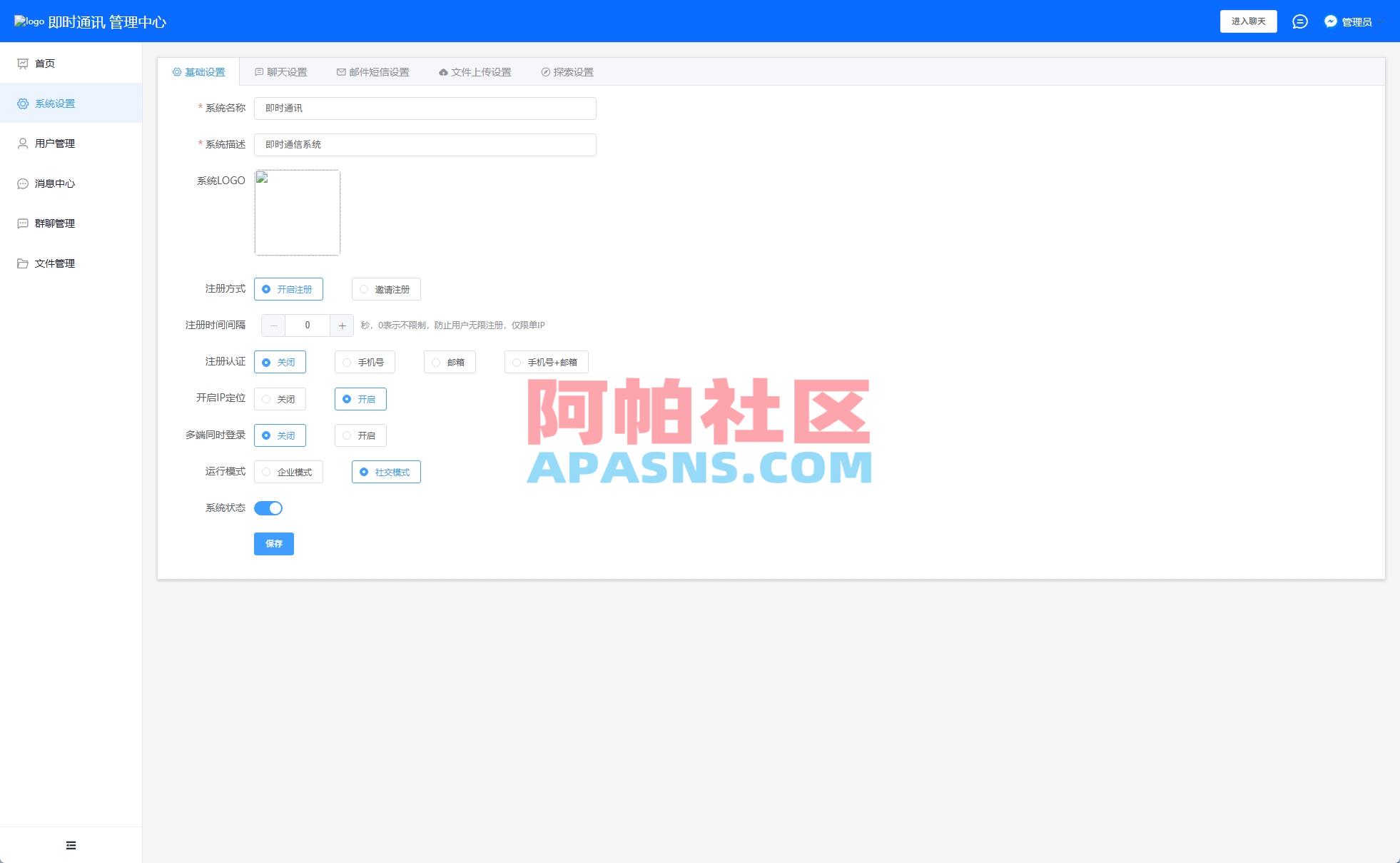Click the 系统名称 input field
The width and height of the screenshot is (1400, 863).
coord(425,108)
